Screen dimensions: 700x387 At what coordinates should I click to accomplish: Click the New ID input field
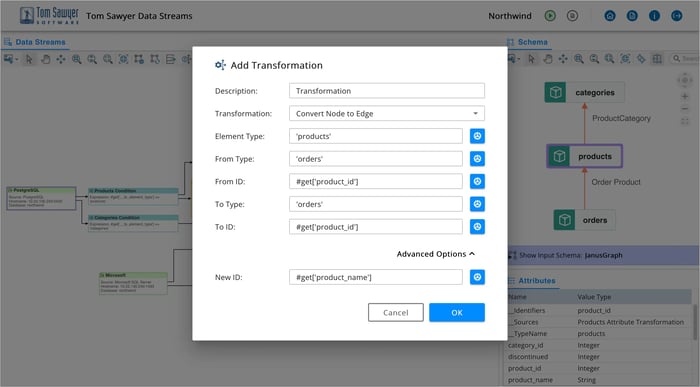[376, 277]
